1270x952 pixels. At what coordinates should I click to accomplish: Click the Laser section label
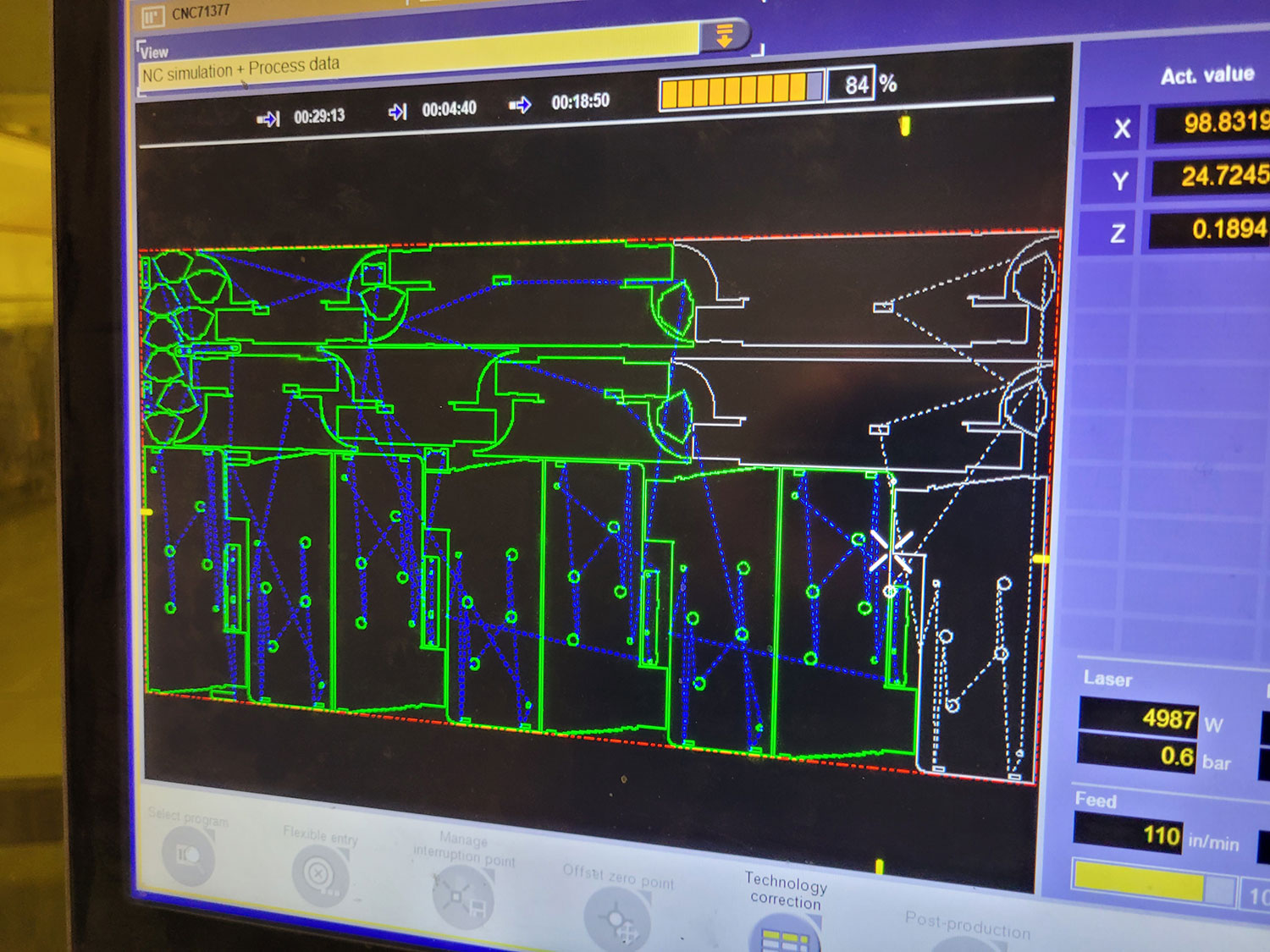tap(1107, 679)
